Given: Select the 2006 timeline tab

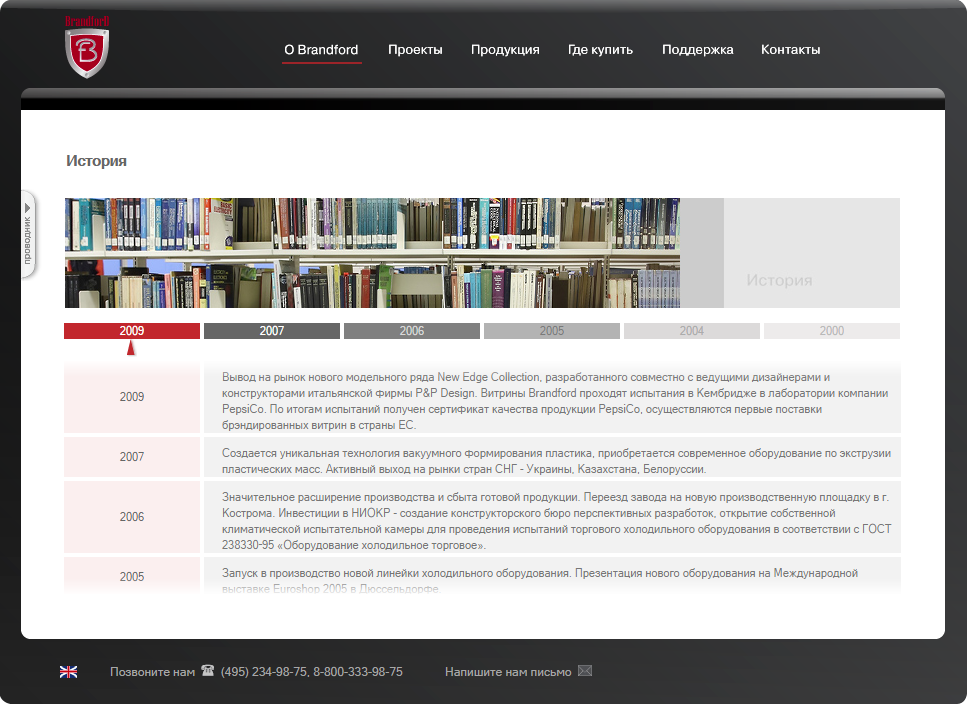Looking at the screenshot, I should (412, 331).
